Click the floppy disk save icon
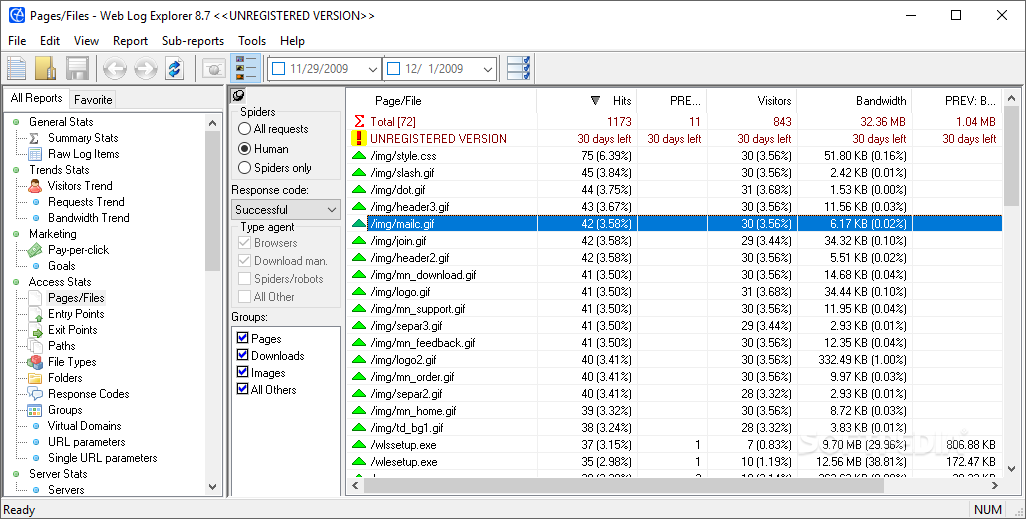This screenshot has height=519, width=1026. point(77,69)
